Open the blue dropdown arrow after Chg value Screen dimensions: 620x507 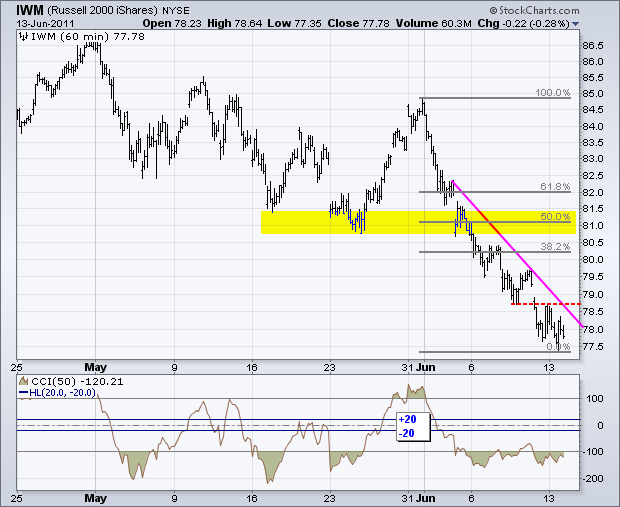click(575, 24)
